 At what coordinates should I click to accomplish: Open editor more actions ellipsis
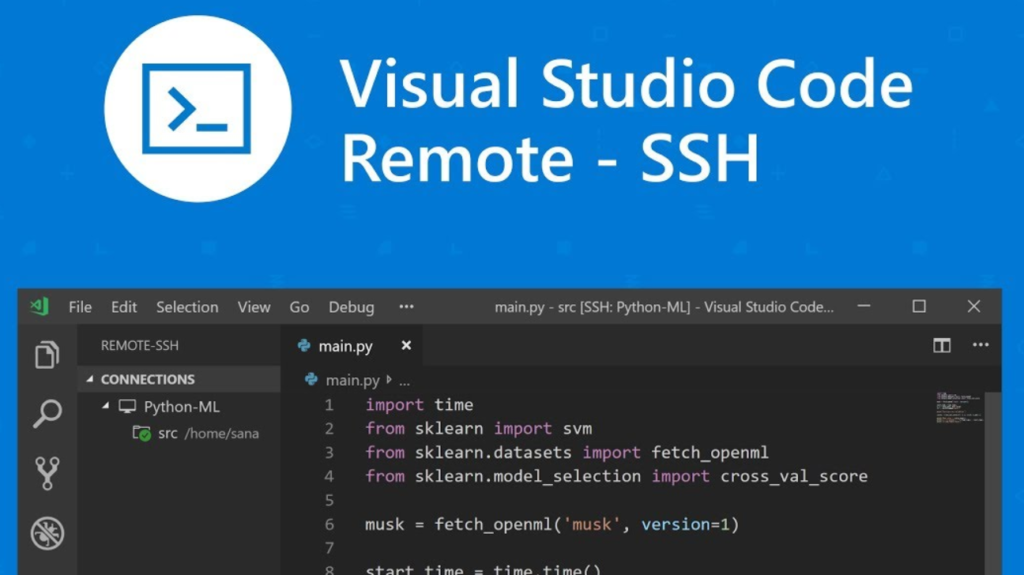point(980,344)
